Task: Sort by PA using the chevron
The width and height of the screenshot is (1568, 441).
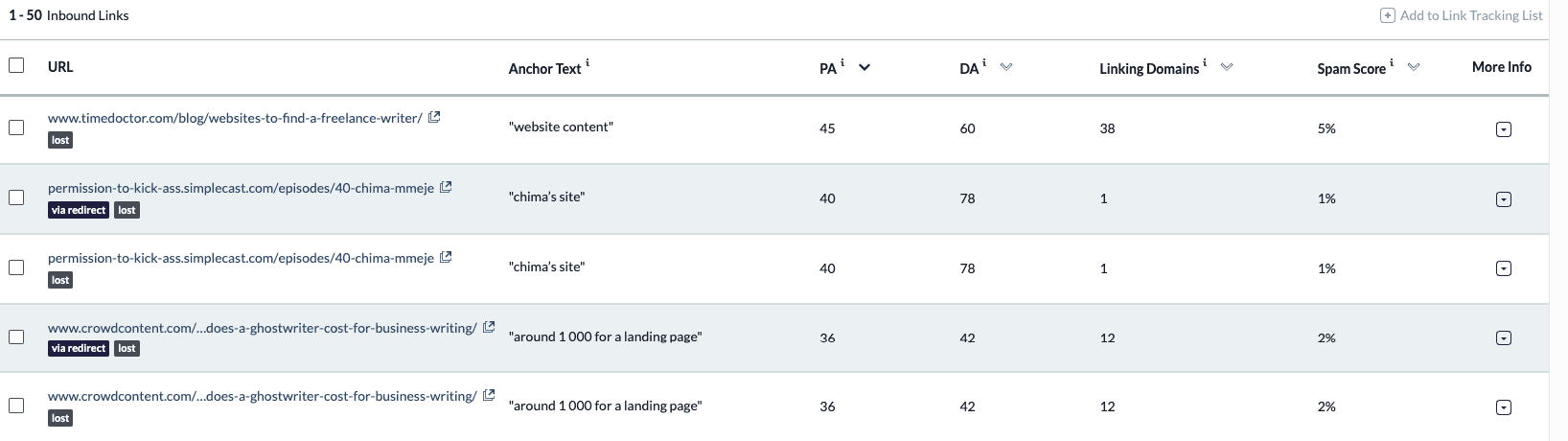Action: 865,67
